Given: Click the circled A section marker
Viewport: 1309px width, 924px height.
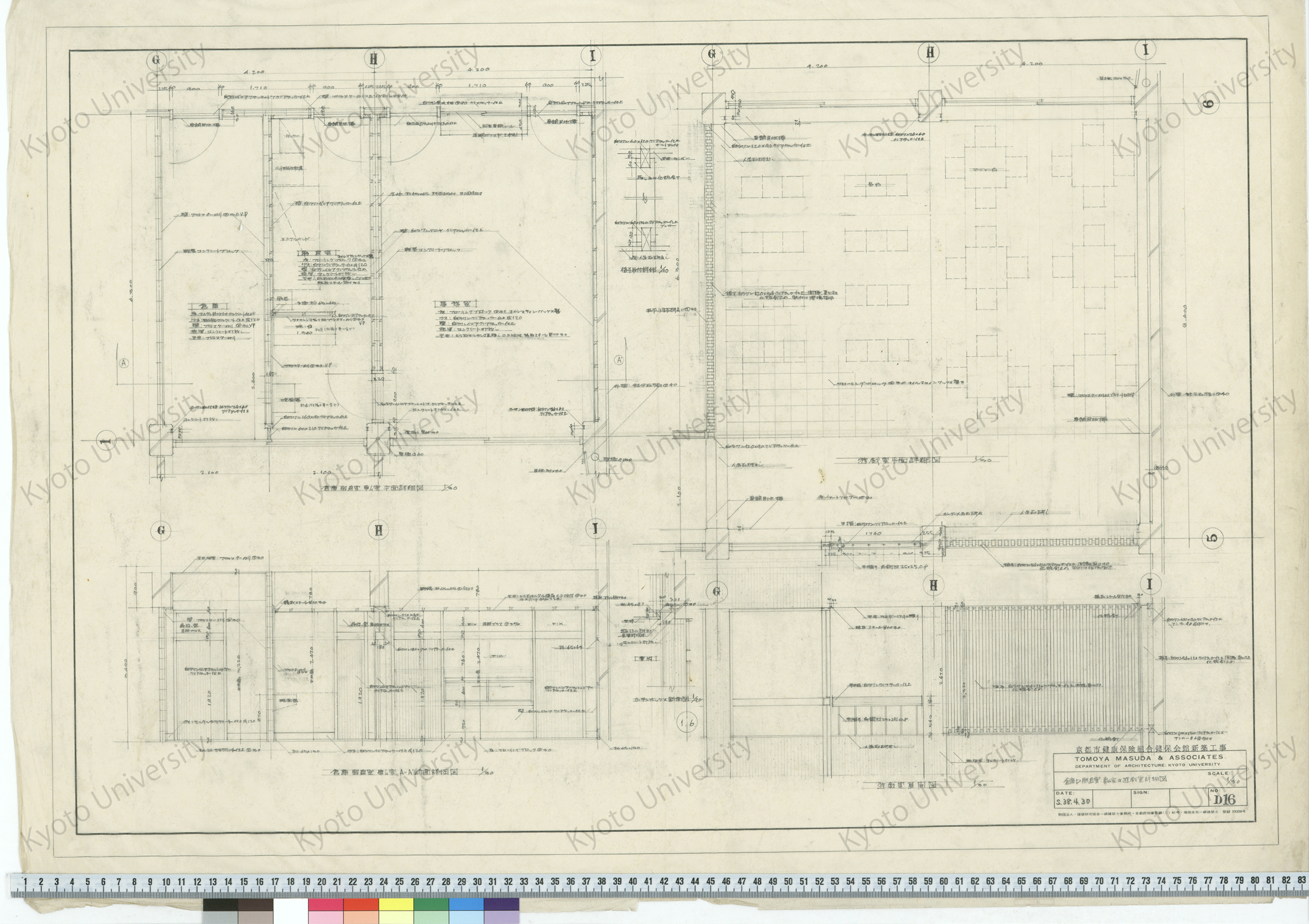Looking at the screenshot, I should 124,363.
